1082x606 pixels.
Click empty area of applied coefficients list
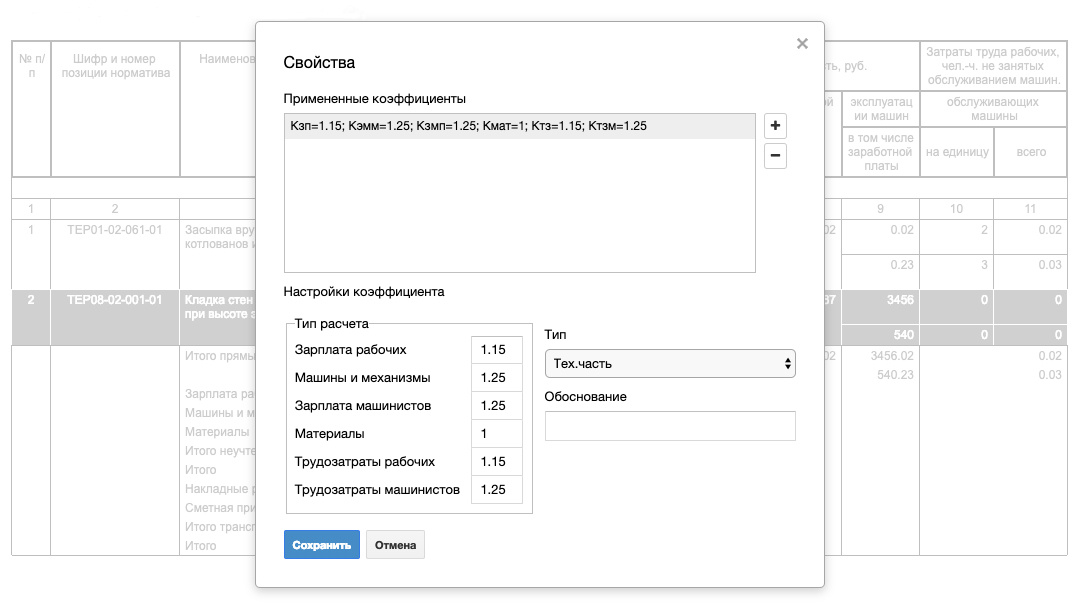pyautogui.click(x=519, y=210)
